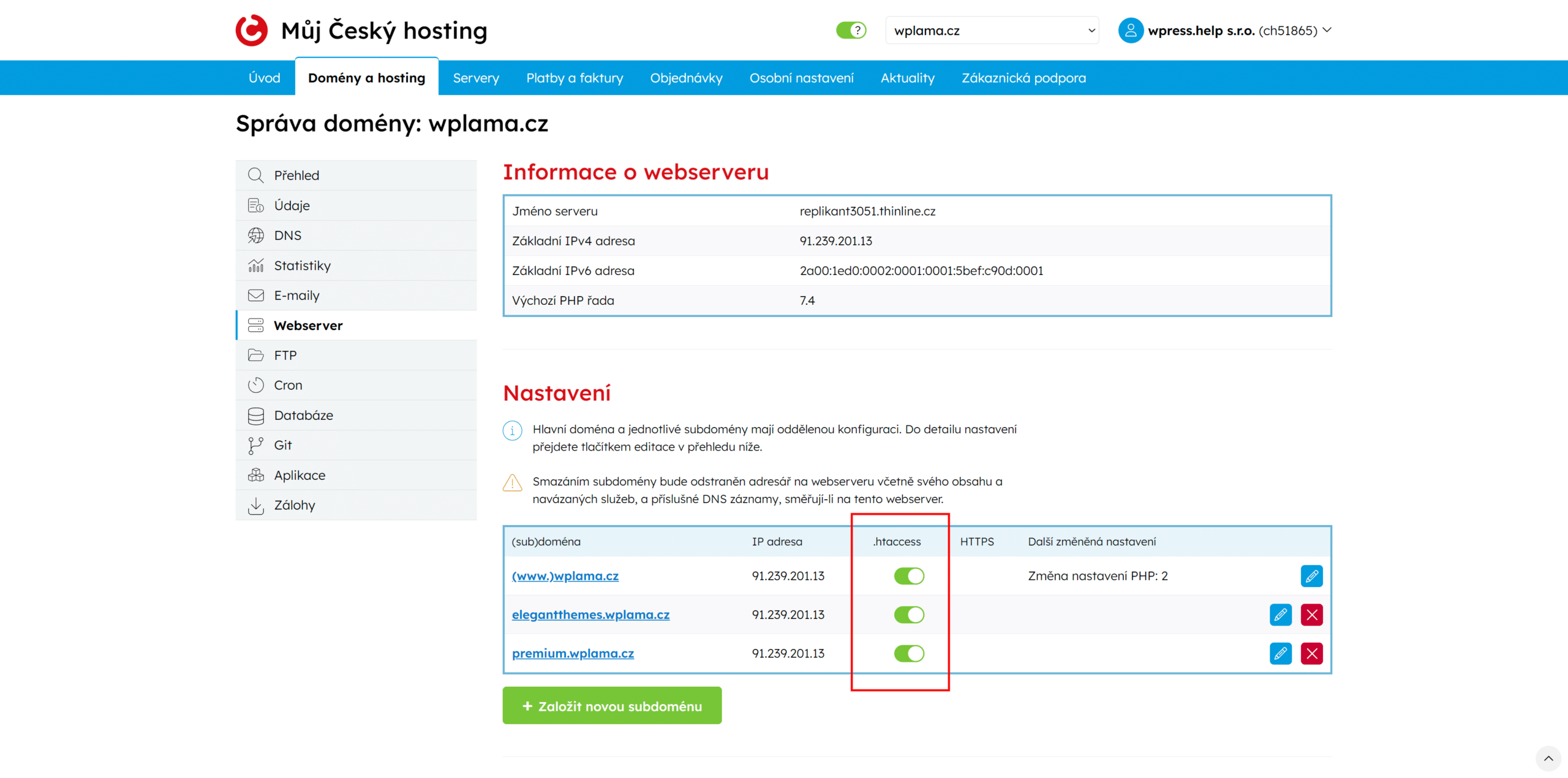Viewport: 1568px width, 778px height.
Task: Open the (www.)wplama.cz link
Action: tap(565, 576)
